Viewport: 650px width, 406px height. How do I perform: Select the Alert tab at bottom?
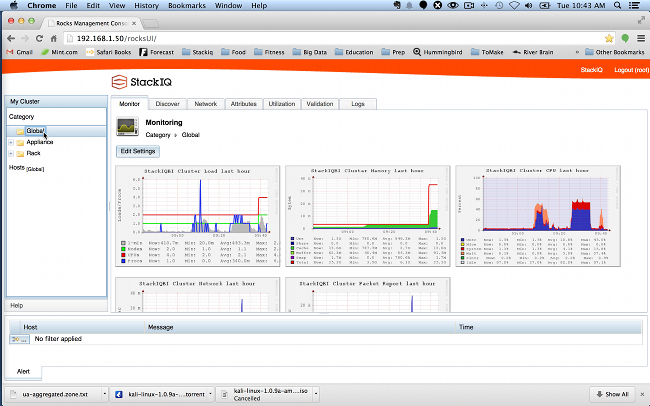point(23,372)
